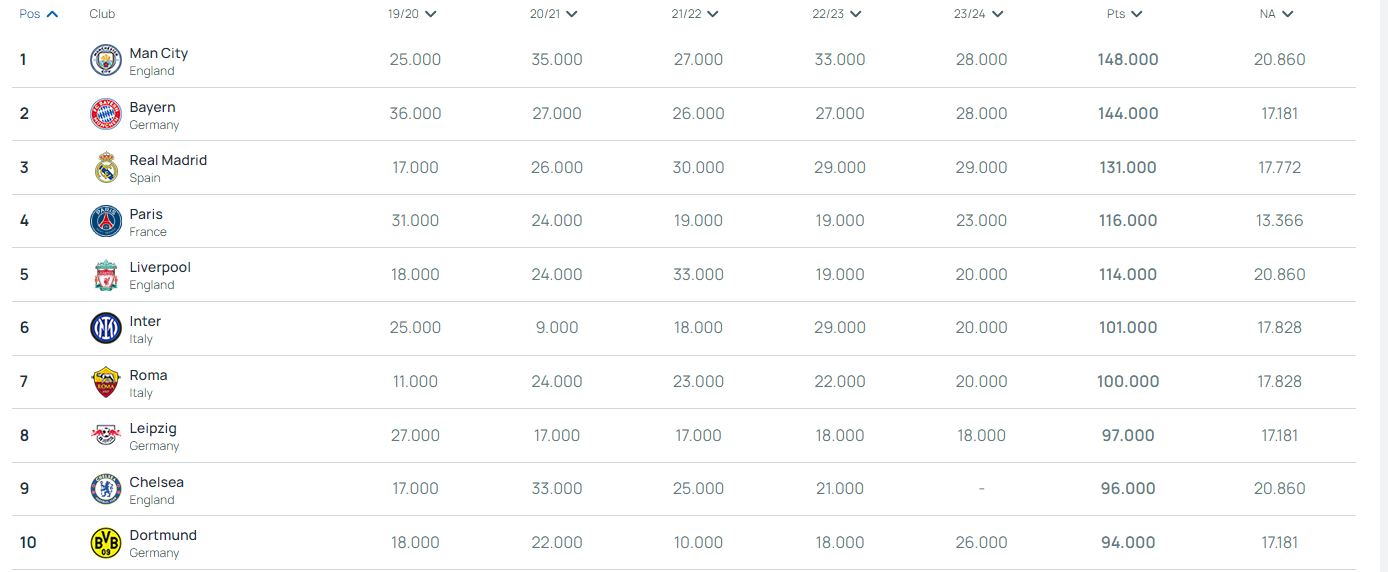Open the Dortmund club name link
Viewport: 1388px width, 572px height.
pos(163,535)
